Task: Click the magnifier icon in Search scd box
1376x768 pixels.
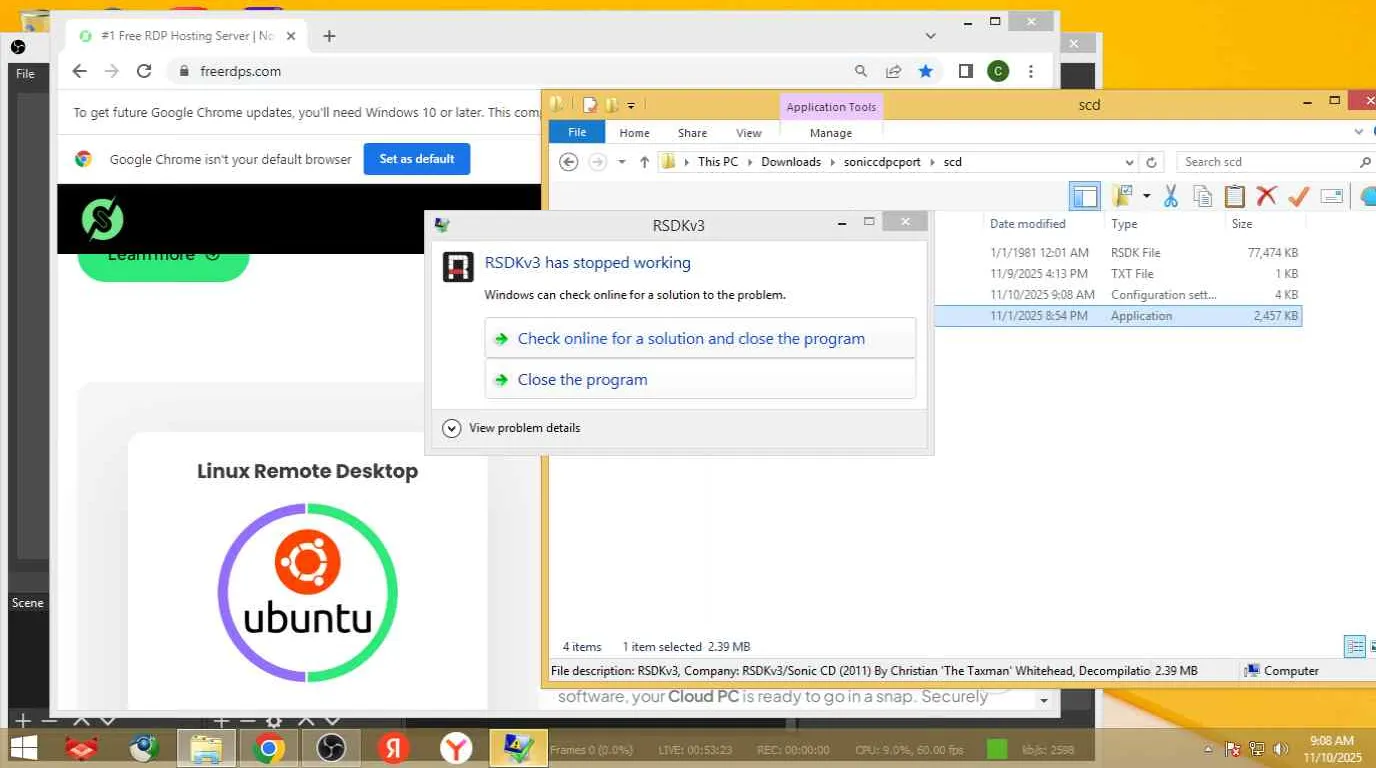Action: pos(1365,162)
